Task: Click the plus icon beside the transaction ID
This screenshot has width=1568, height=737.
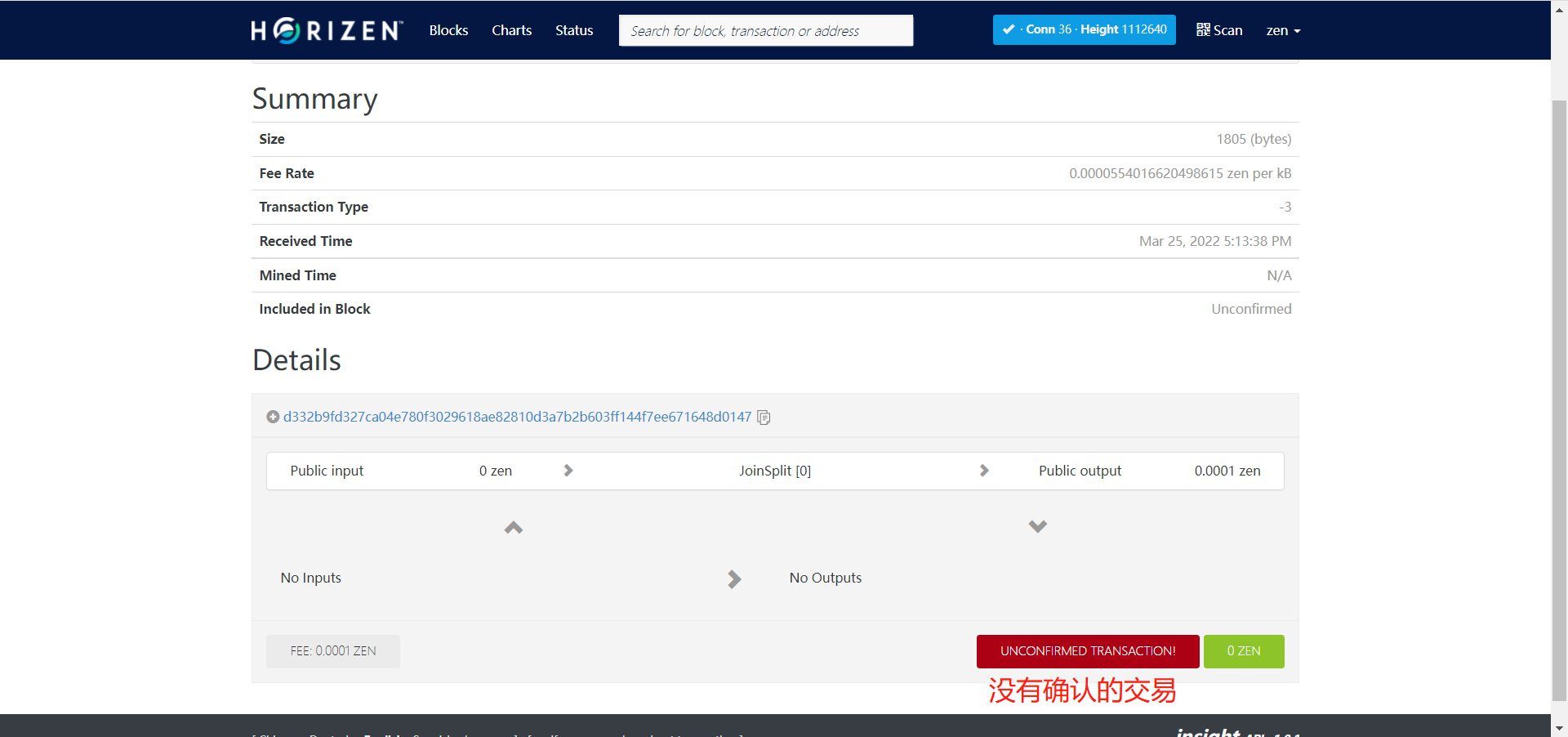Action: [x=273, y=417]
